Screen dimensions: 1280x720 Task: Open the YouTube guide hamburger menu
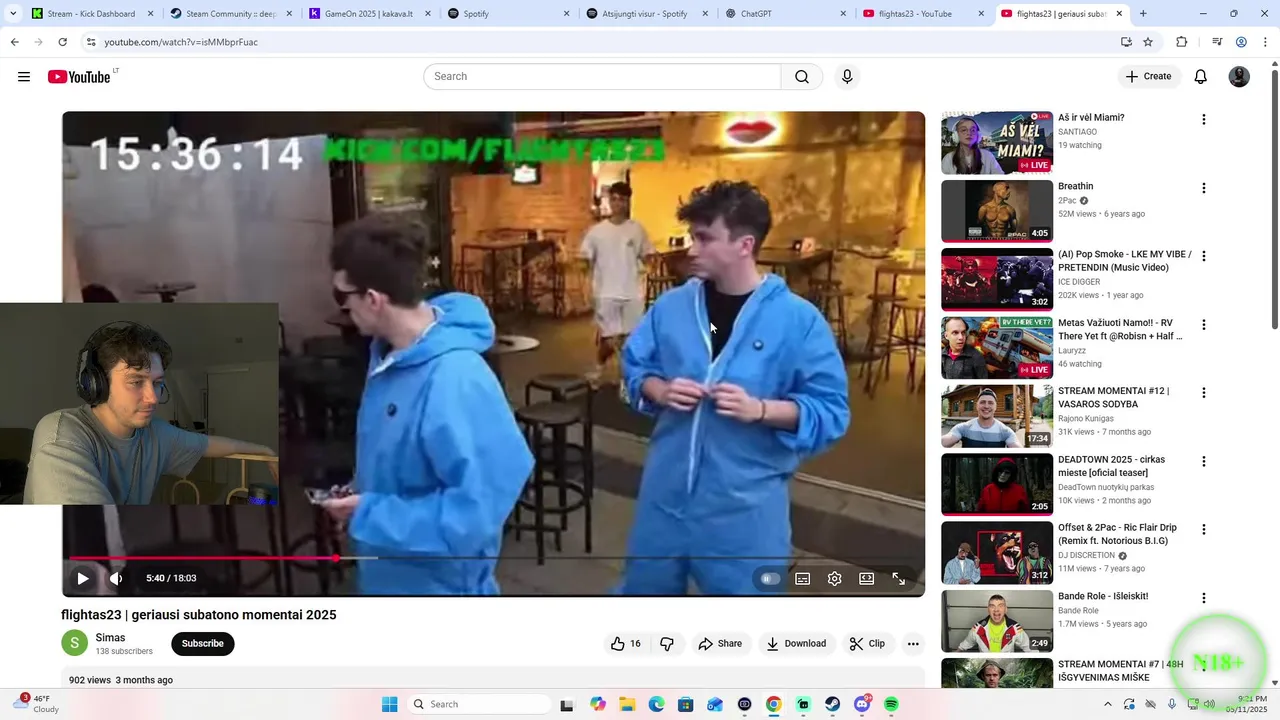point(24,77)
